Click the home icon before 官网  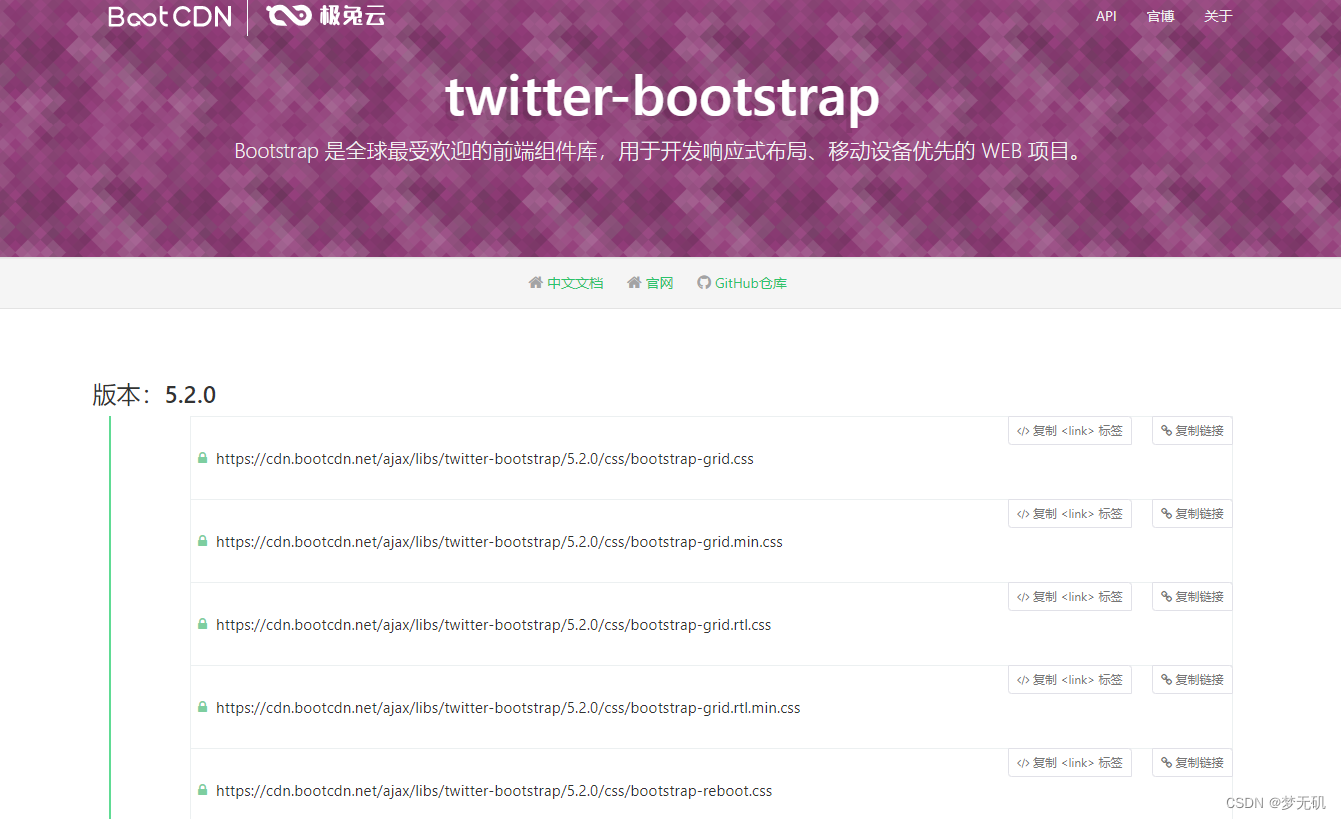(x=634, y=283)
